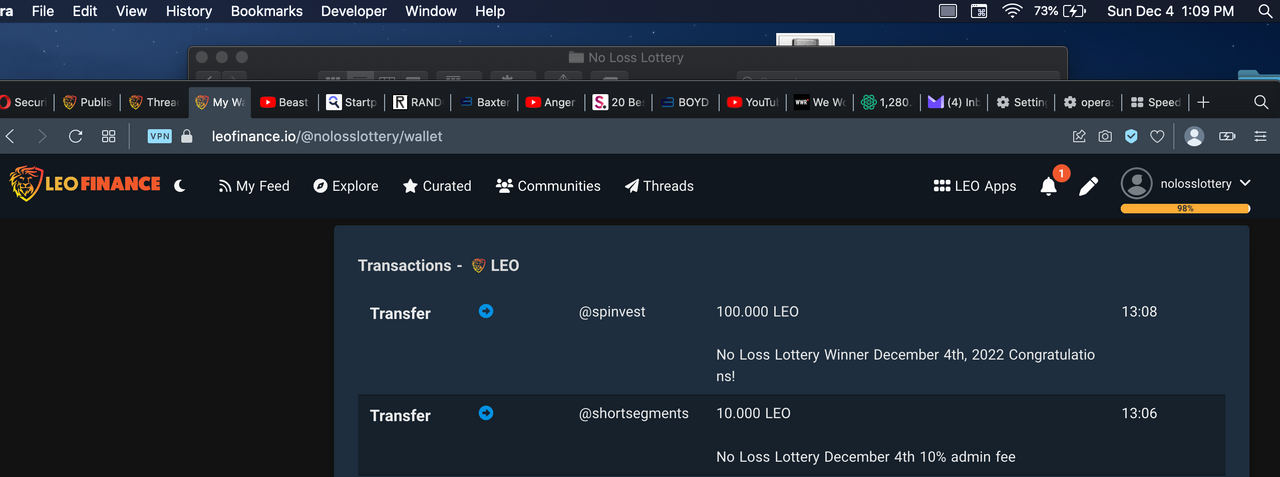Open the tab search magnifier icon
Image resolution: width=1280 pixels, height=477 pixels.
coord(1261,102)
